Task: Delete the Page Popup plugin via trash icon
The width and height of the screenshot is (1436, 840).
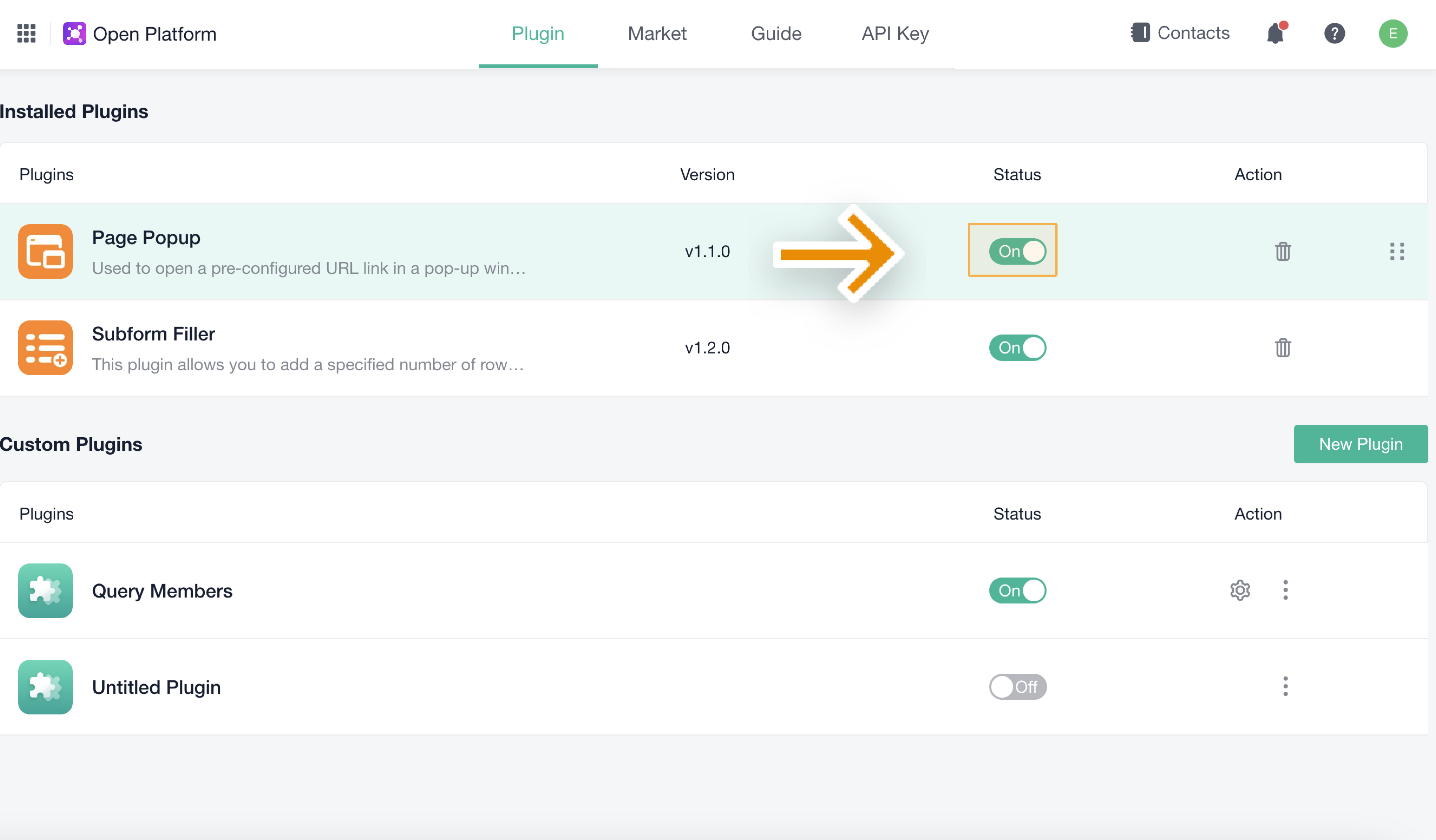Action: click(1282, 251)
